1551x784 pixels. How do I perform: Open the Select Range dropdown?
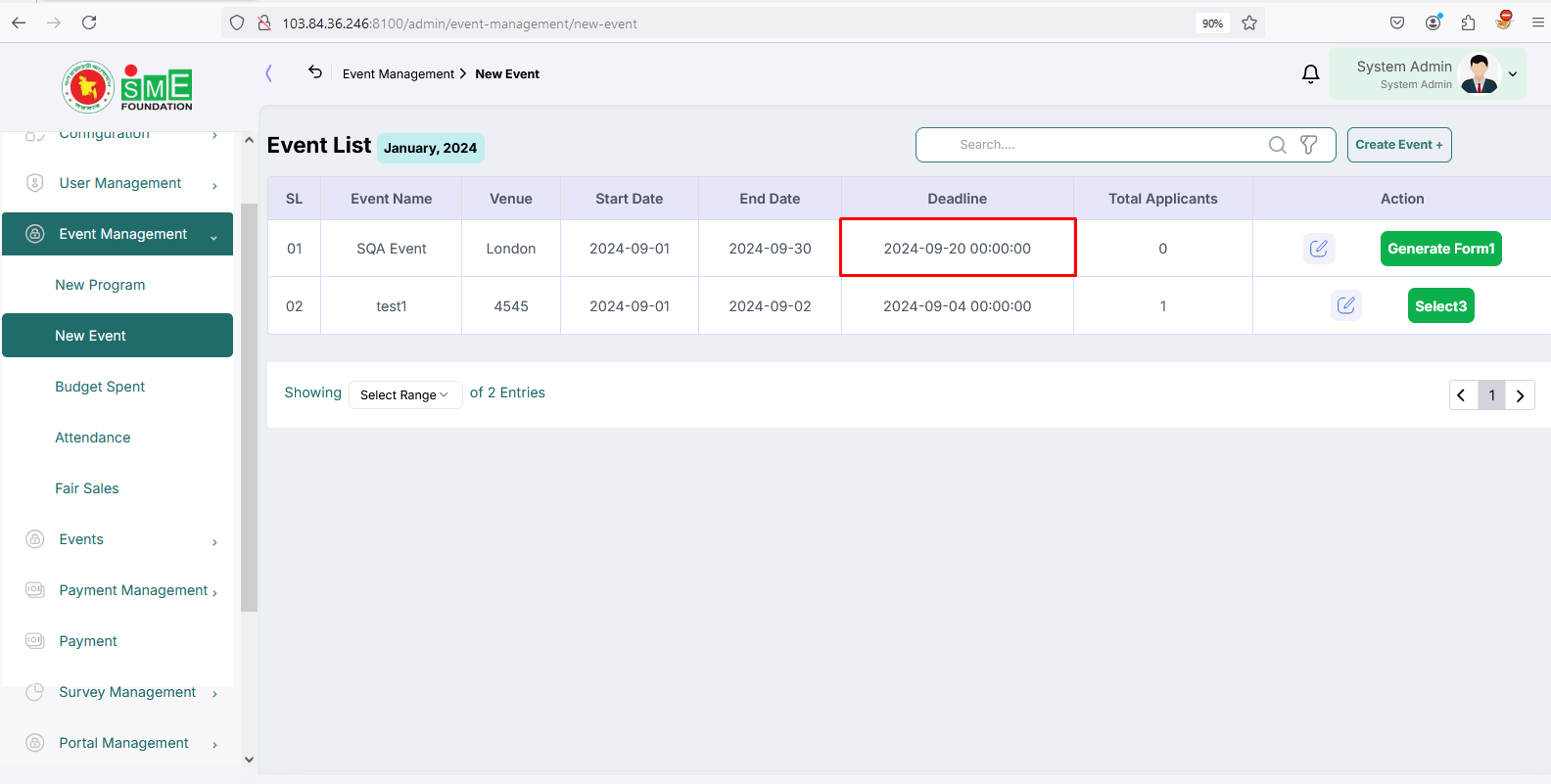coord(405,394)
